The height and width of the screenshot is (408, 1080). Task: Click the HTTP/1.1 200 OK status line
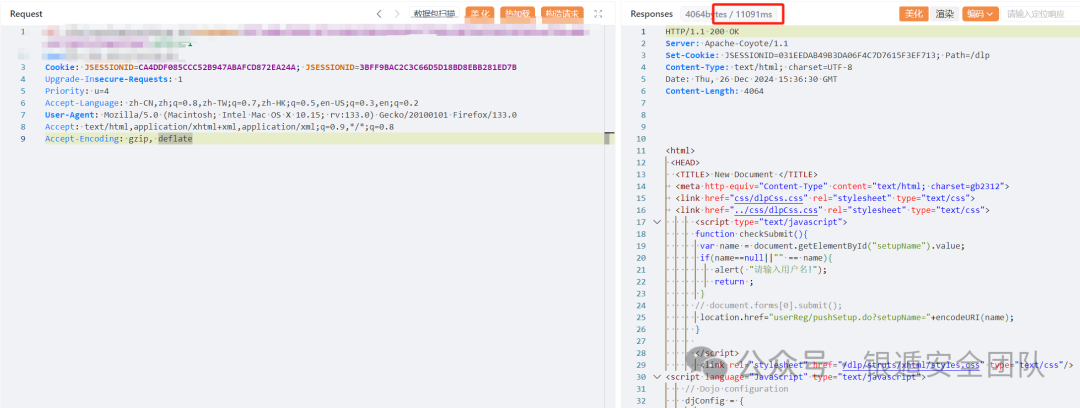(704, 32)
